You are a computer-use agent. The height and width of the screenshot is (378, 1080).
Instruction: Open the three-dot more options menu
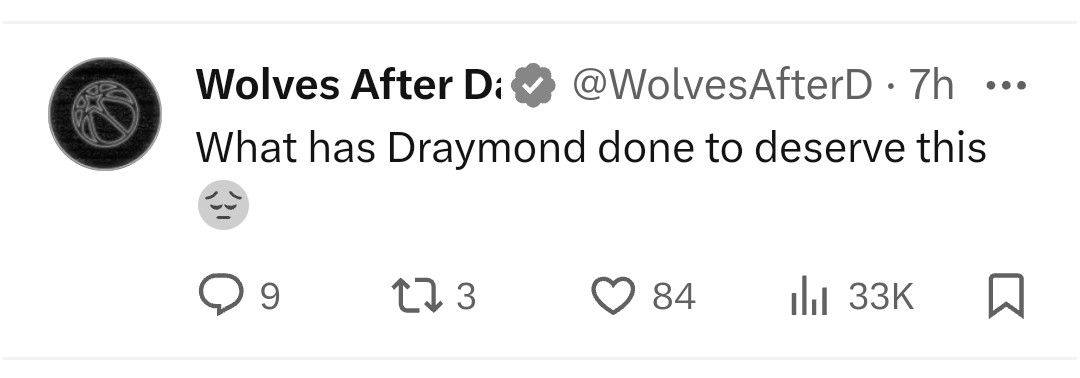point(1006,86)
